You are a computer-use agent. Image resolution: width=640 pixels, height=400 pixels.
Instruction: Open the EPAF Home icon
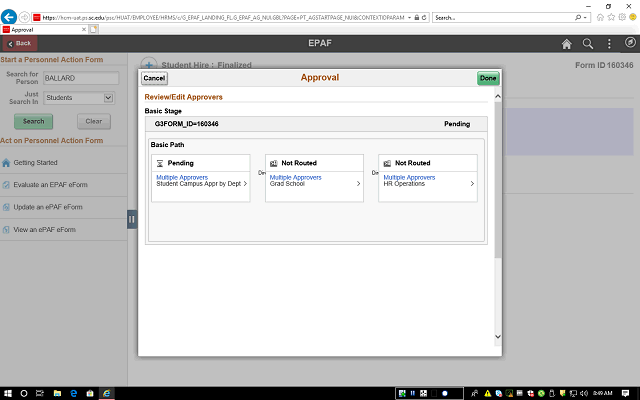point(567,44)
